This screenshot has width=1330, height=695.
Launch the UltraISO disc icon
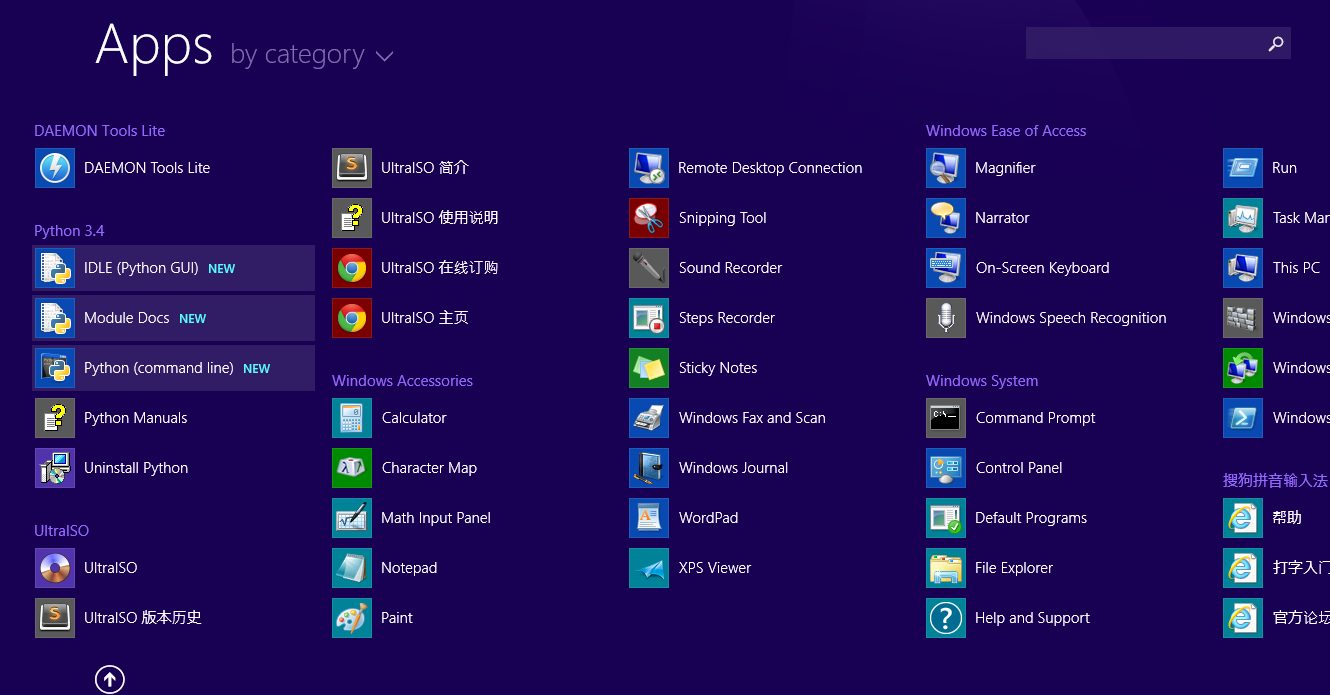pos(55,568)
